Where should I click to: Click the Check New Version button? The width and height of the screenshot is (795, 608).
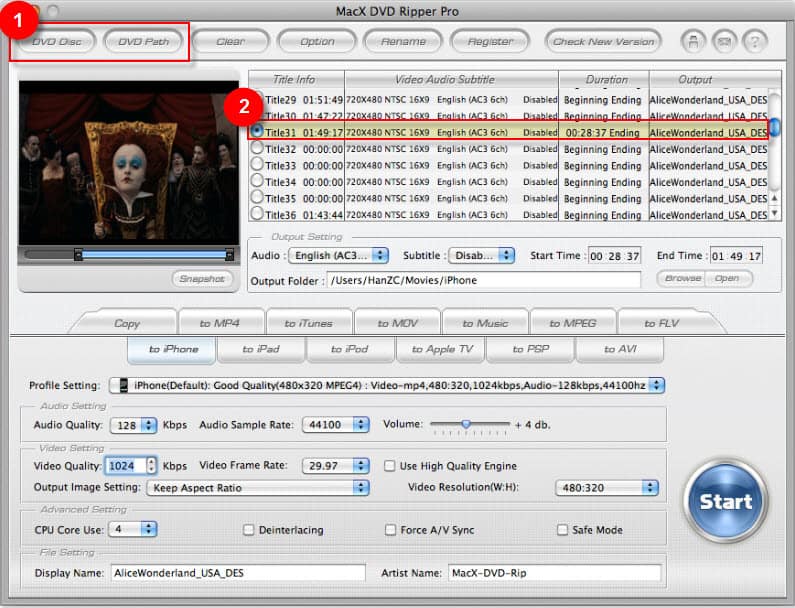click(603, 42)
